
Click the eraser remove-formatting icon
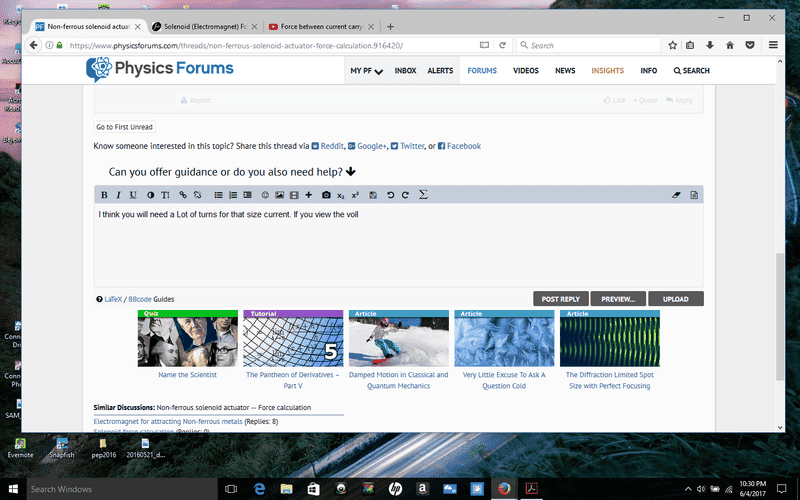[x=675, y=194]
